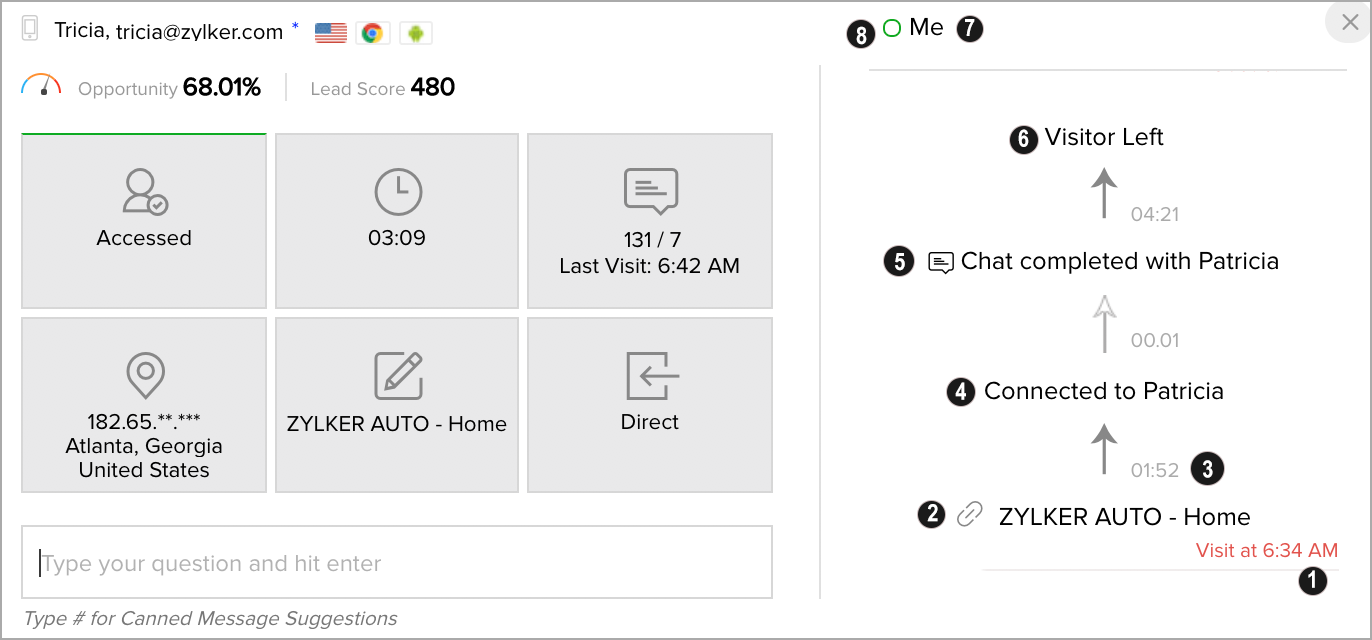Screen dimensions: 1372x640
Task: Click the link icon beside ZYLKER AUTO - Home
Action: tap(969, 516)
